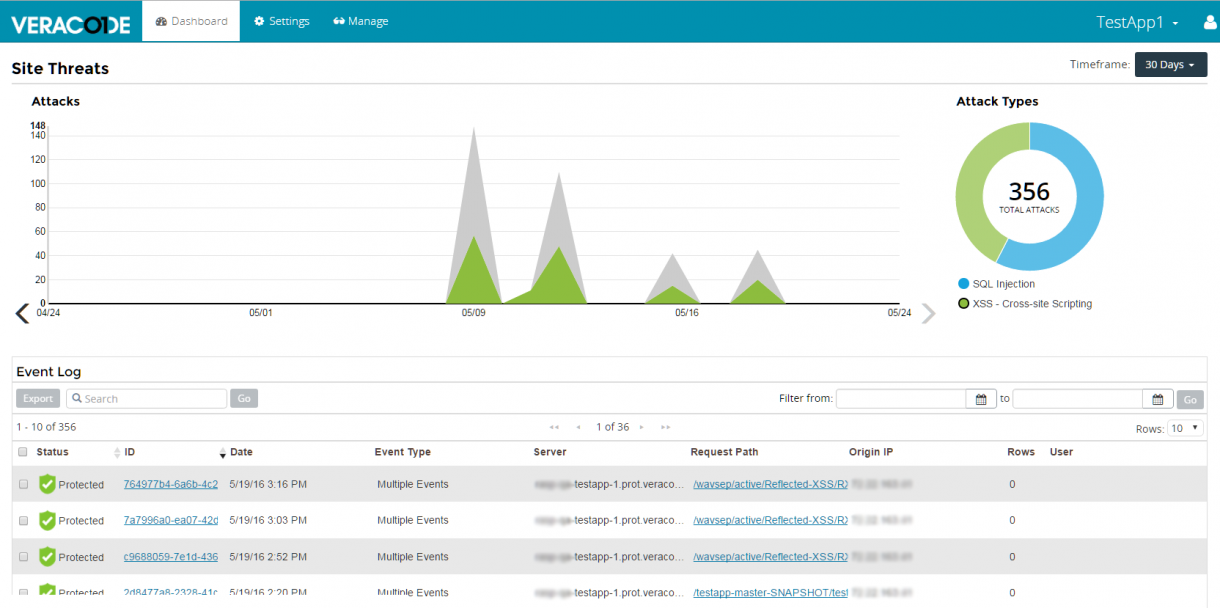Open the Timeframe 30 Days dropdown
The height and width of the screenshot is (608, 1220).
[1170, 64]
